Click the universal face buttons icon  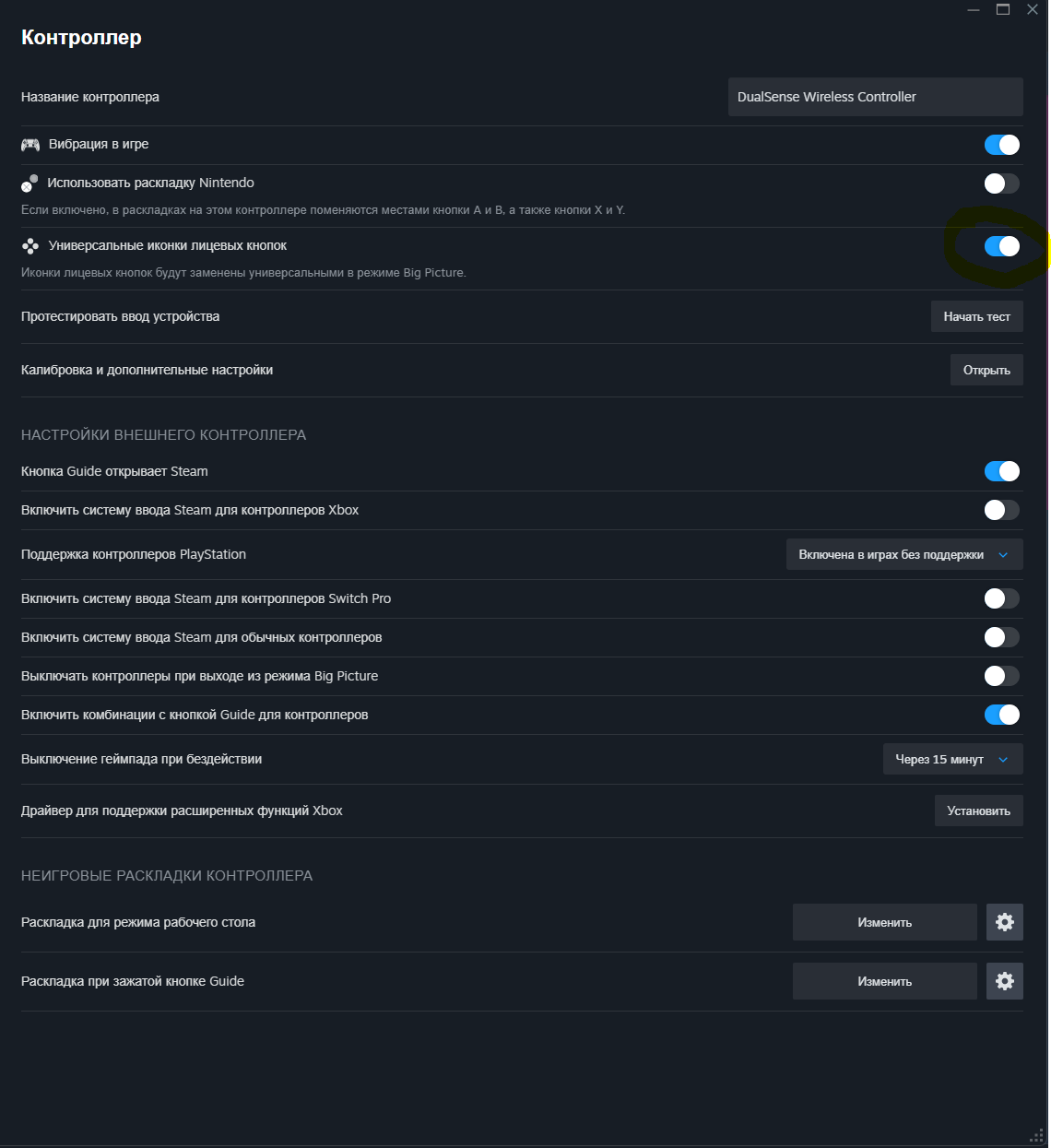[30, 246]
